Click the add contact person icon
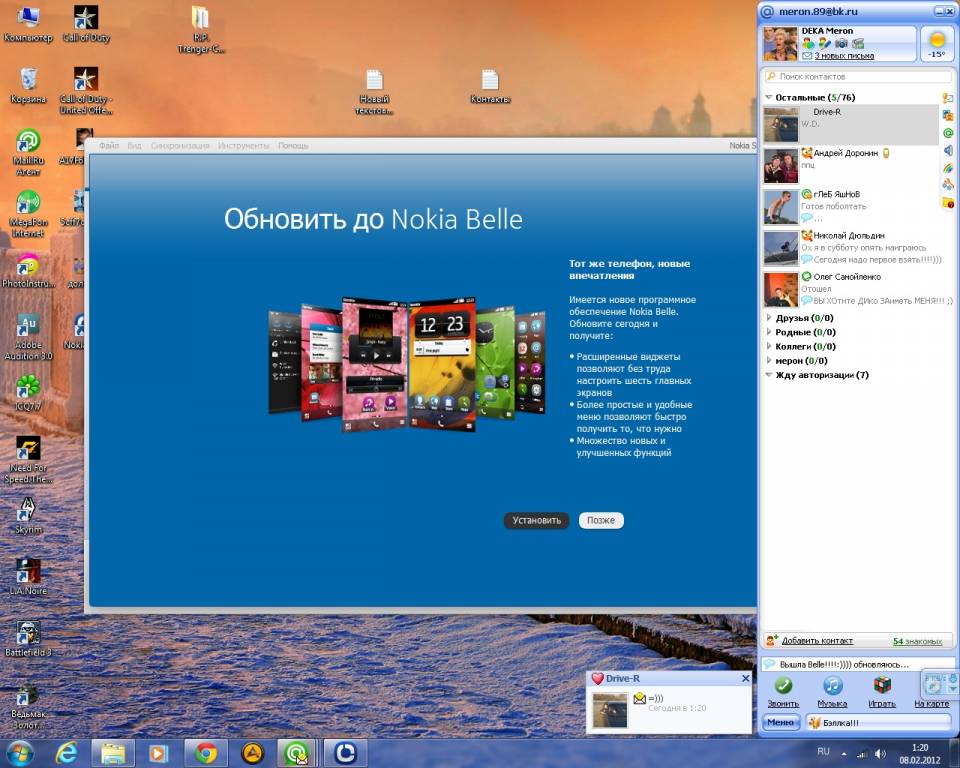The height and width of the screenshot is (768, 960). click(x=771, y=641)
